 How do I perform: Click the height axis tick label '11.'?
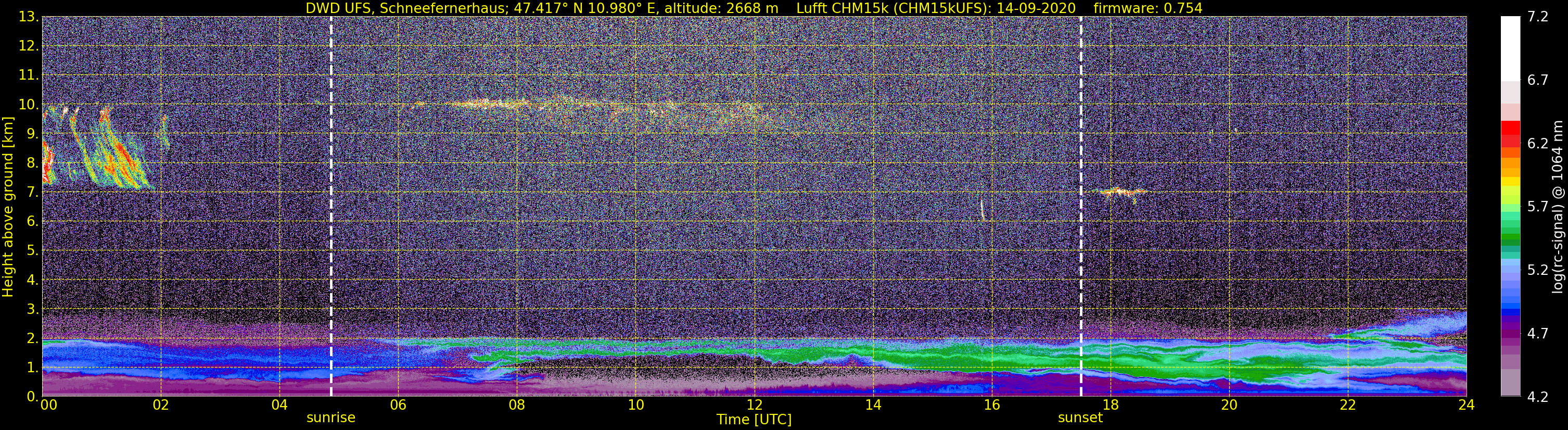28,75
